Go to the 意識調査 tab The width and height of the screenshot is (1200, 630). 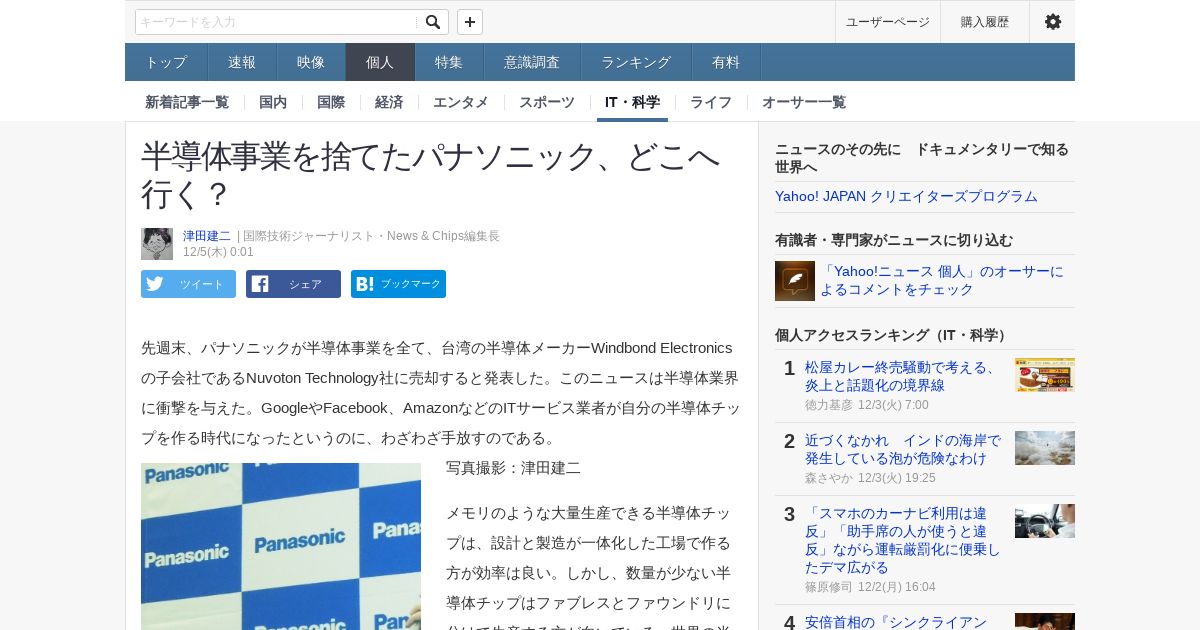[532, 62]
